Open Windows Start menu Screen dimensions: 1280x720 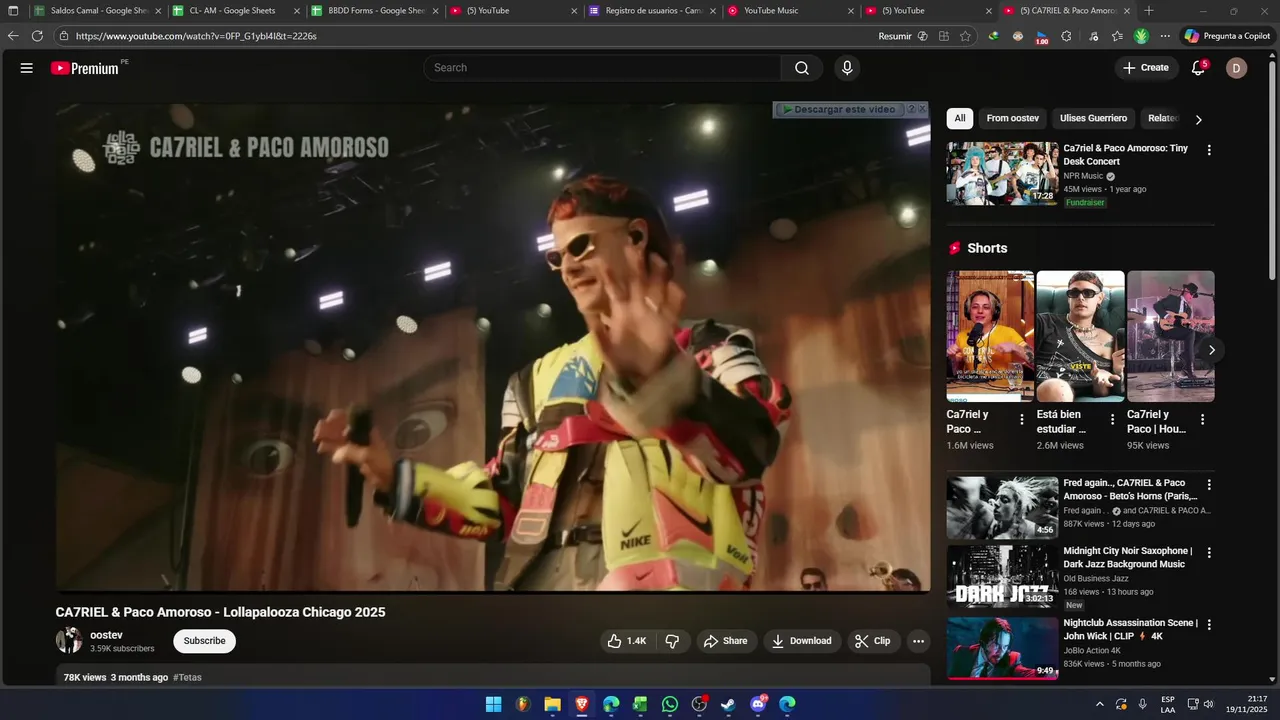(493, 704)
